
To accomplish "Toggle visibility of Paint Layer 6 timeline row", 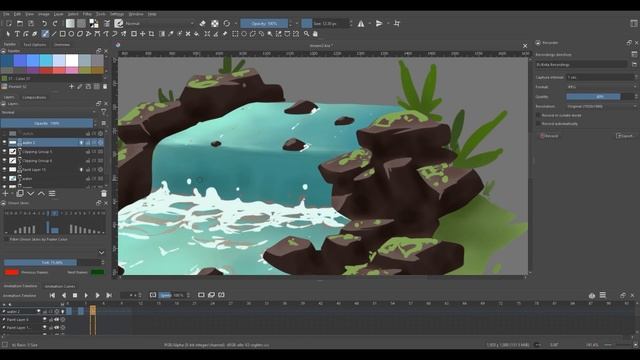I will pyautogui.click(x=45, y=320).
